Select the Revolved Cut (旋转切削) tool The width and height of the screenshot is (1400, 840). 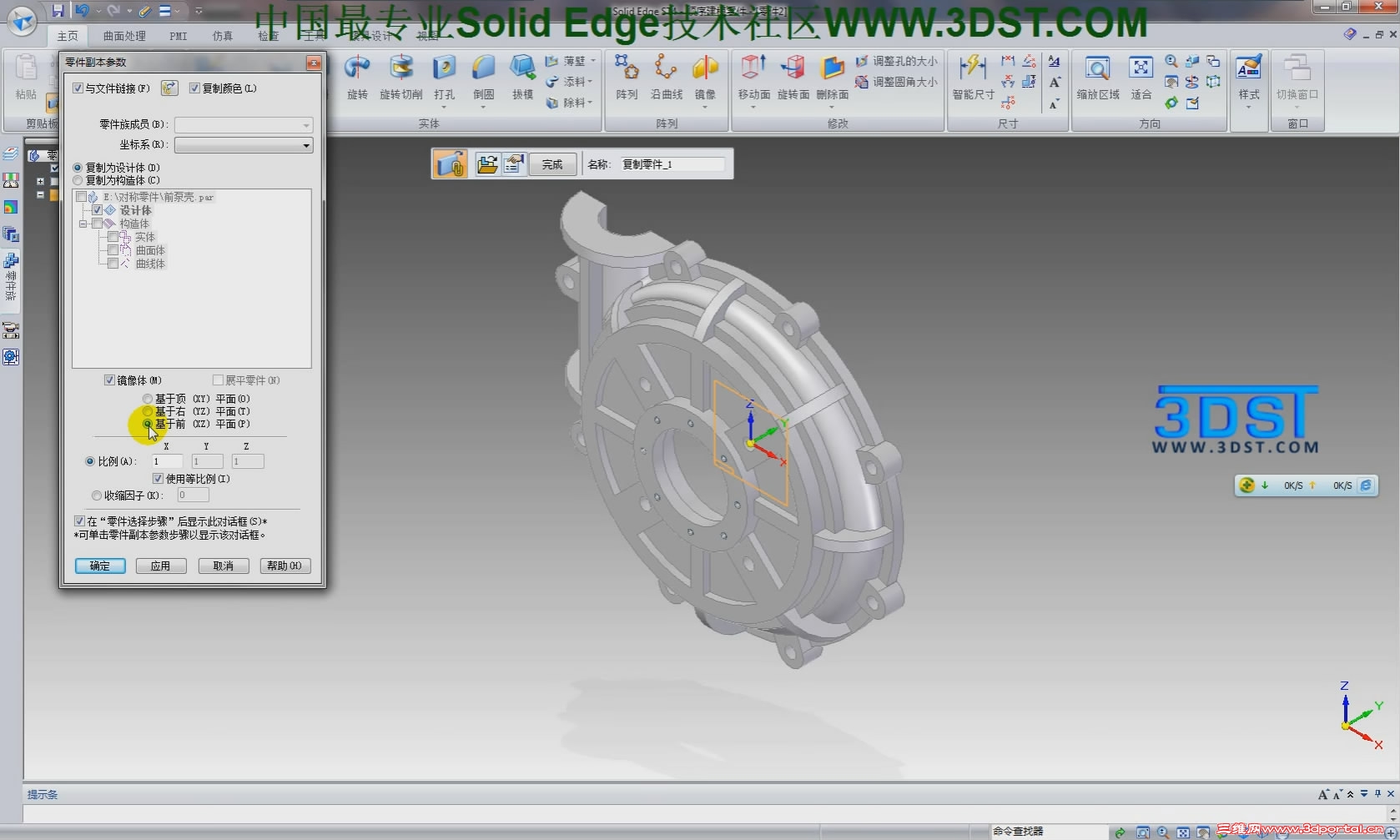(401, 78)
